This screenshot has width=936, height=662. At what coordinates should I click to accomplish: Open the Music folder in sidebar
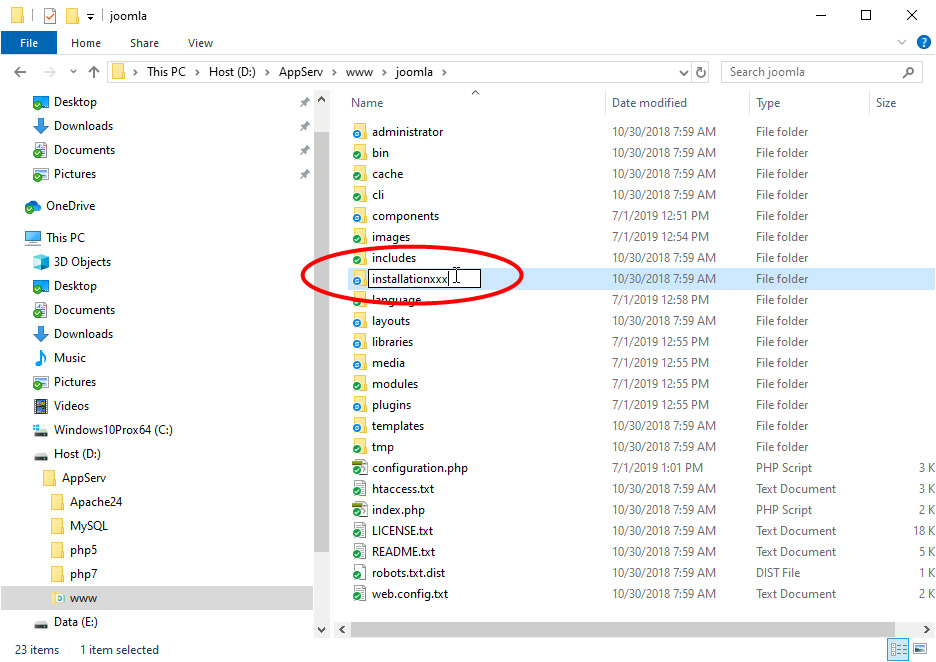click(70, 358)
